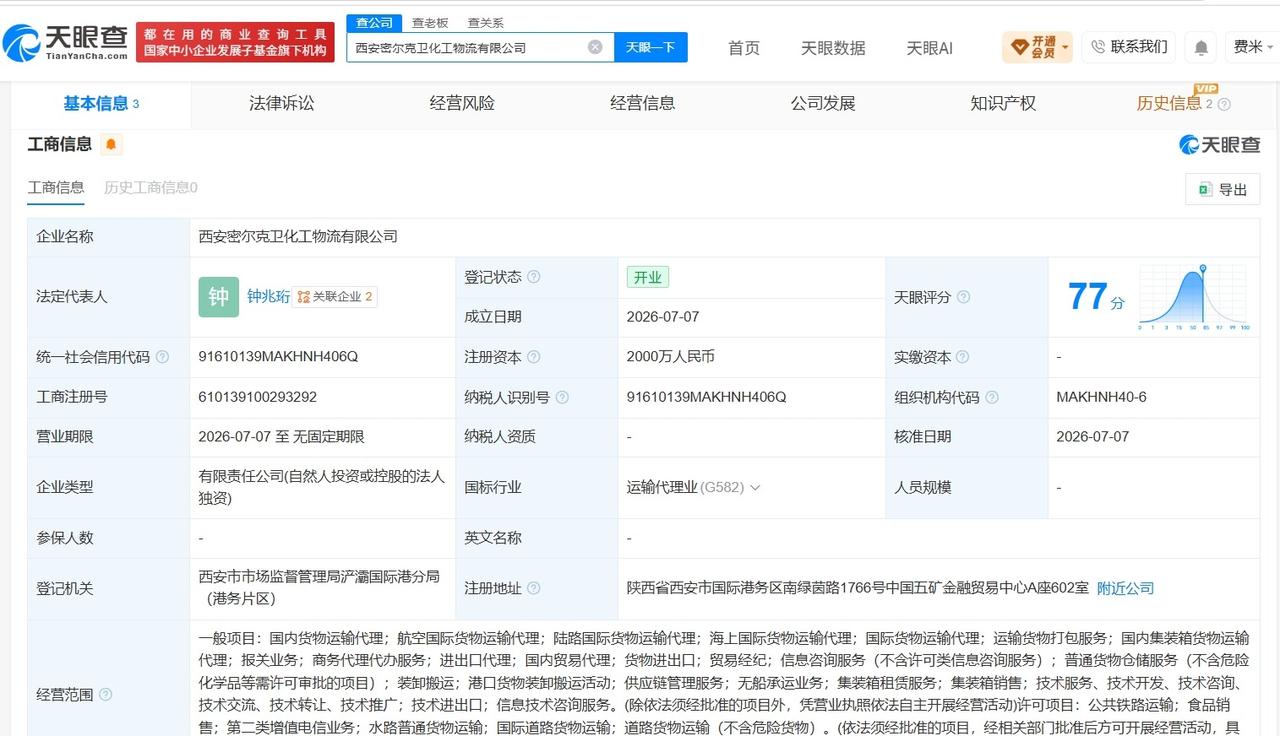The height and width of the screenshot is (736, 1280).
Task: Open the 经营信息 tab
Action: click(x=642, y=103)
